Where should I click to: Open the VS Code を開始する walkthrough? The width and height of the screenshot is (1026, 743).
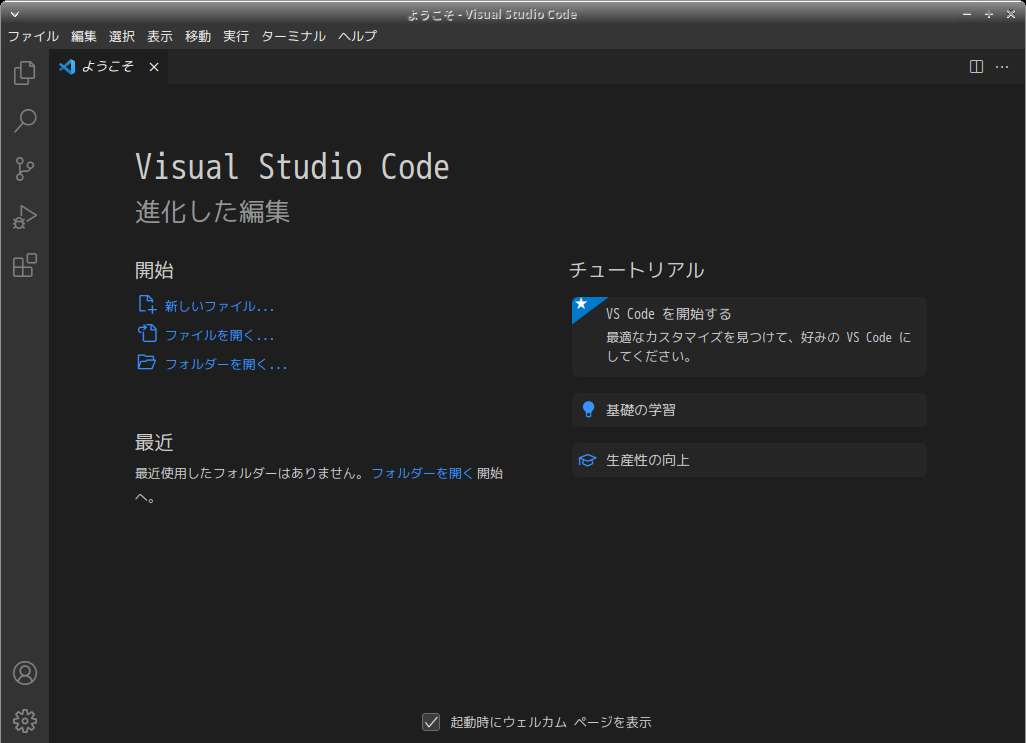pyautogui.click(x=749, y=337)
